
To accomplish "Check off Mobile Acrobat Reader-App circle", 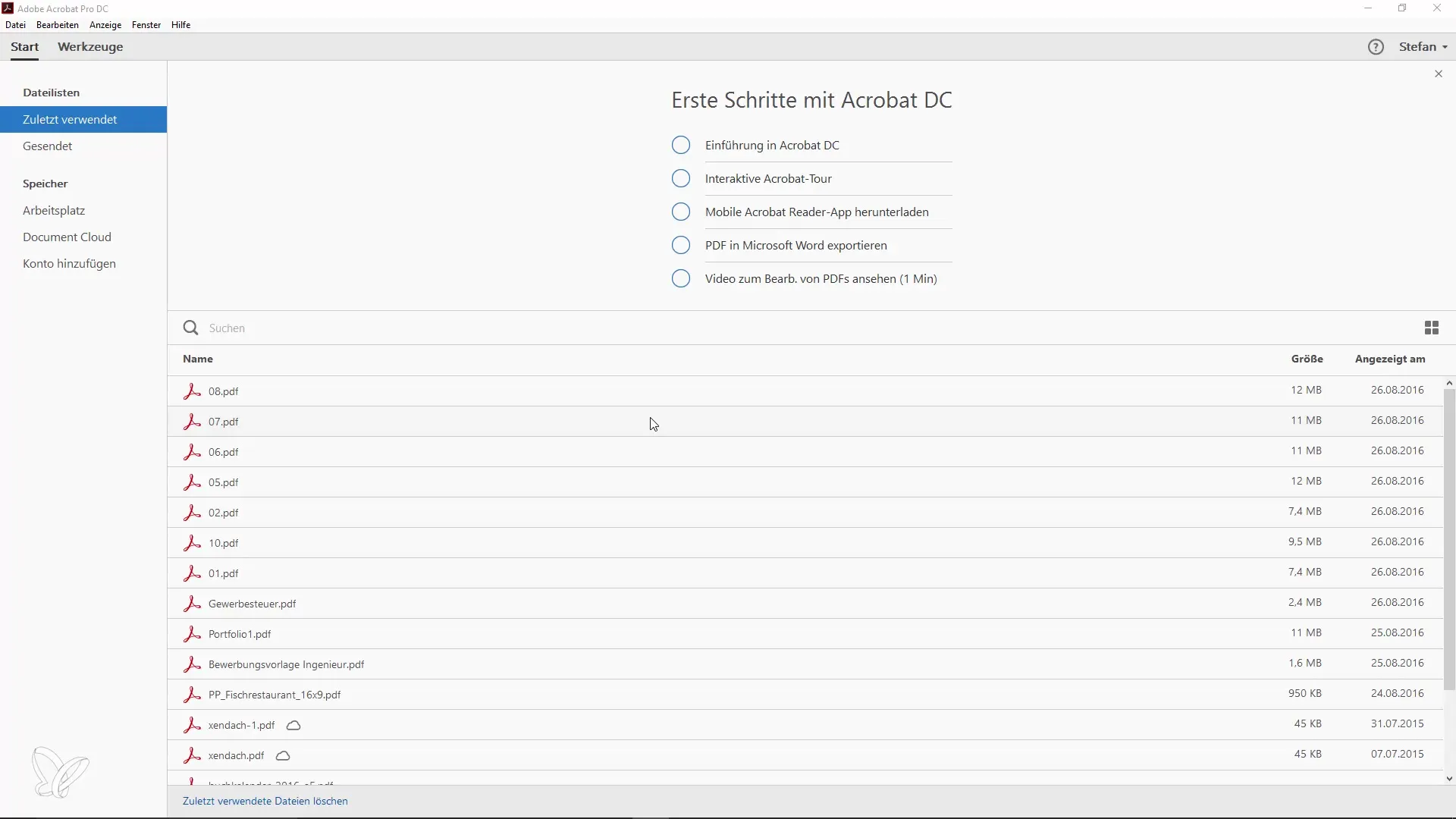I will click(x=681, y=212).
